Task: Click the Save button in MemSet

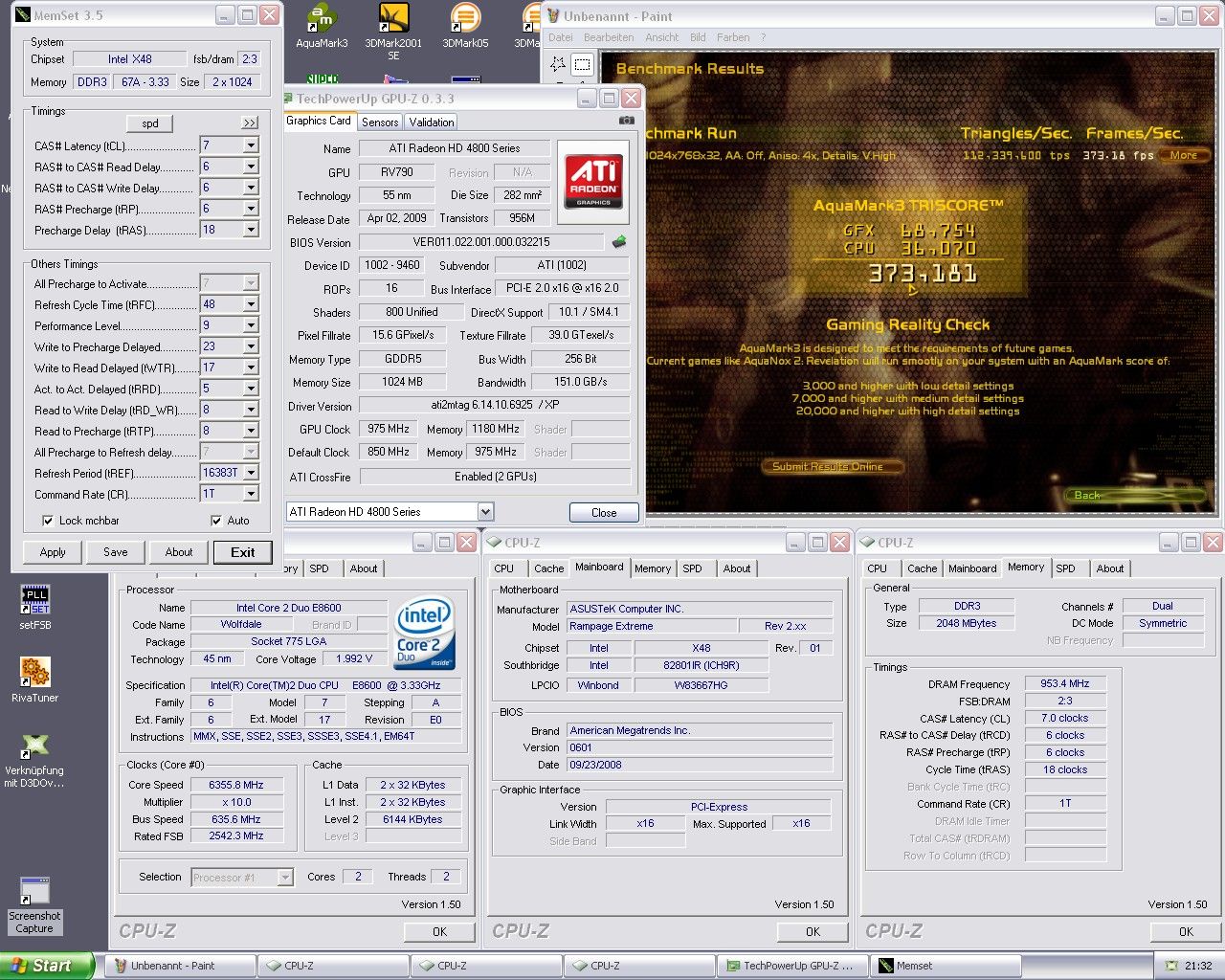Action: coord(116,552)
